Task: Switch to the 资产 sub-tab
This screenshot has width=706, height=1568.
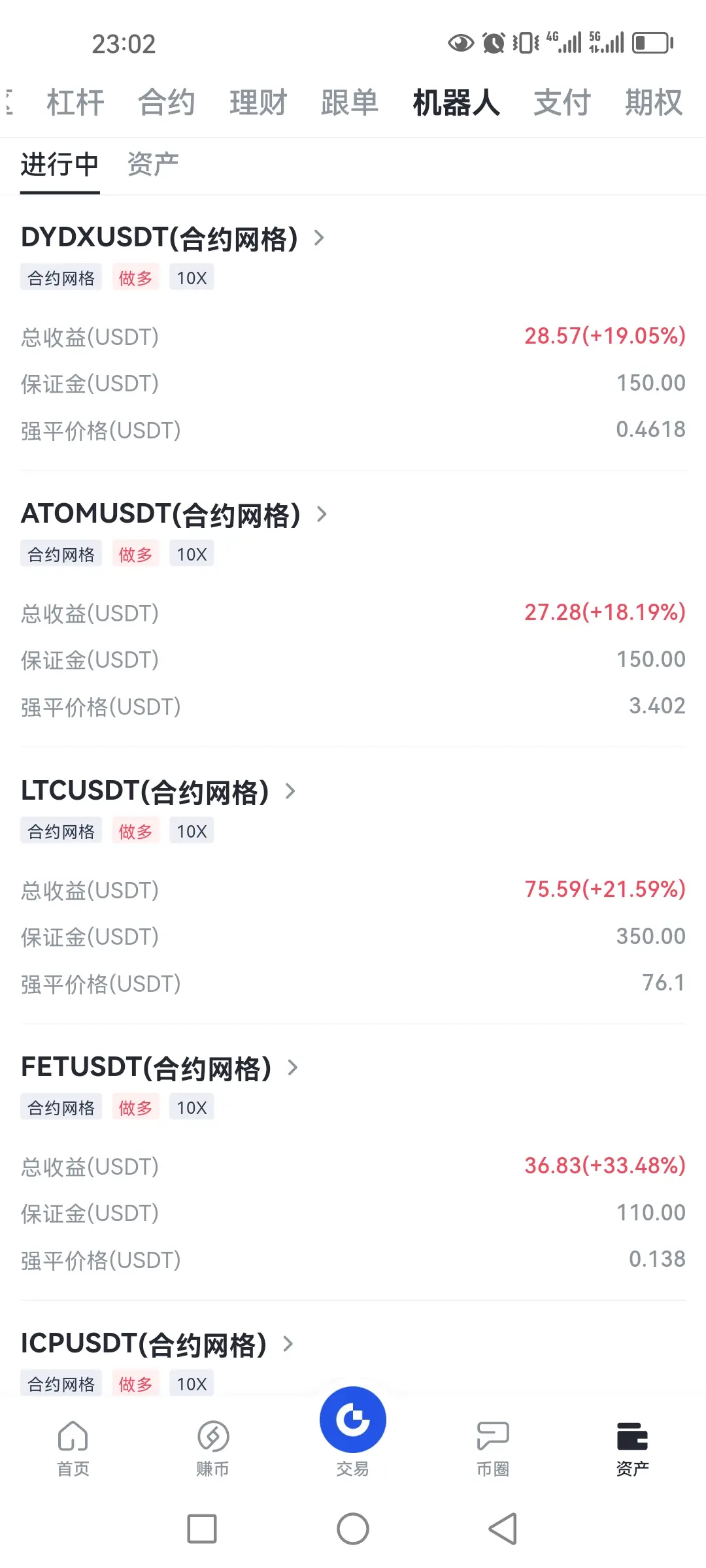Action: (153, 164)
